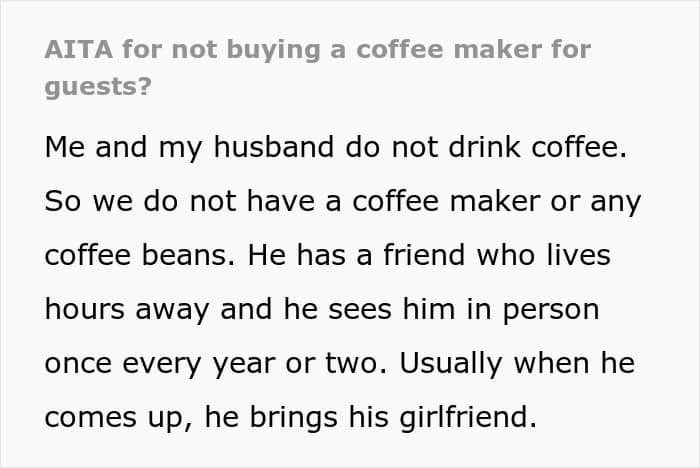
Task: Open the post title about coffee maker
Action: [318, 67]
